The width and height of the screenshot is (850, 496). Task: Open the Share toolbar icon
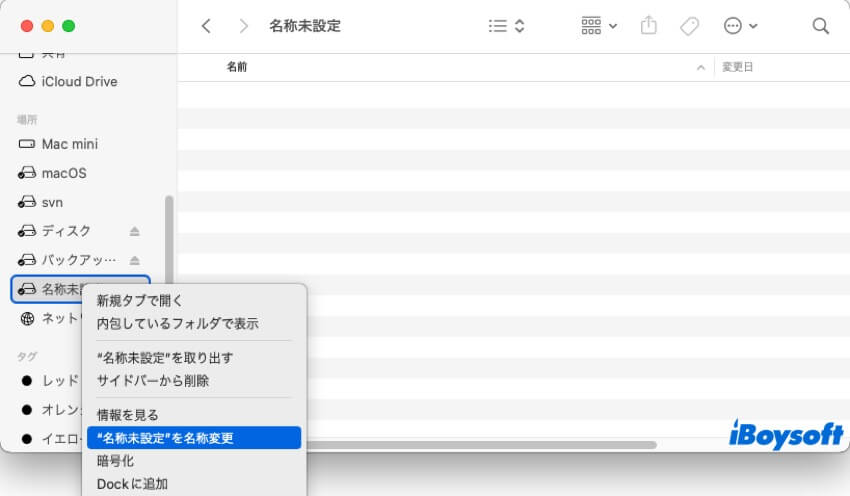[649, 26]
